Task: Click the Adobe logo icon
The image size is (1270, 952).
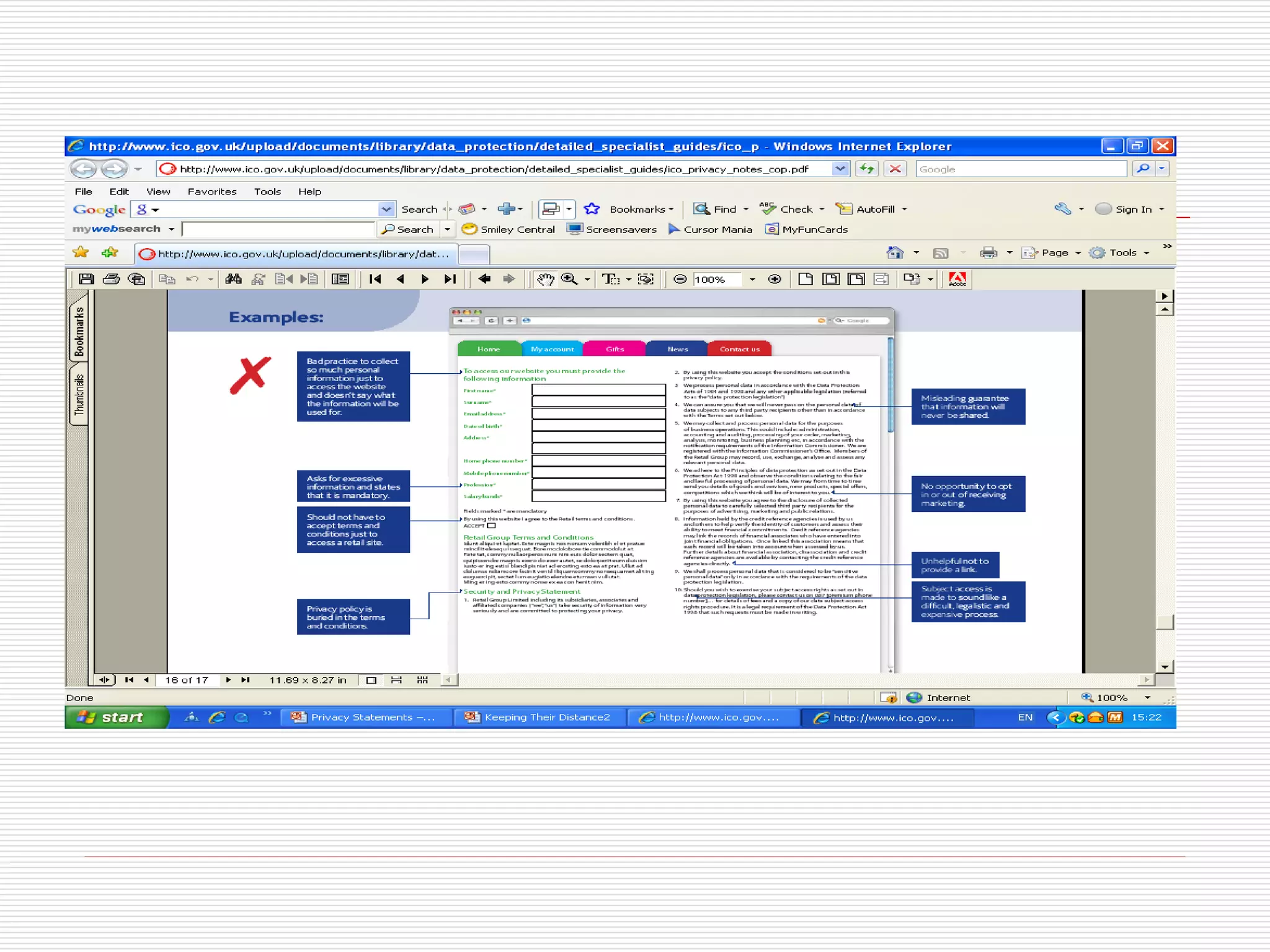Action: click(x=957, y=279)
